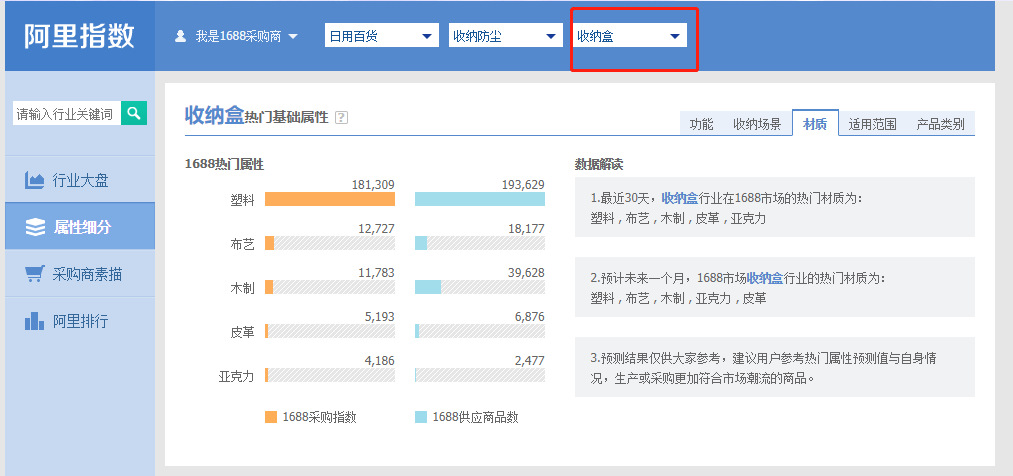
Task: Switch to the 适用范围 tab
Action: point(872,124)
